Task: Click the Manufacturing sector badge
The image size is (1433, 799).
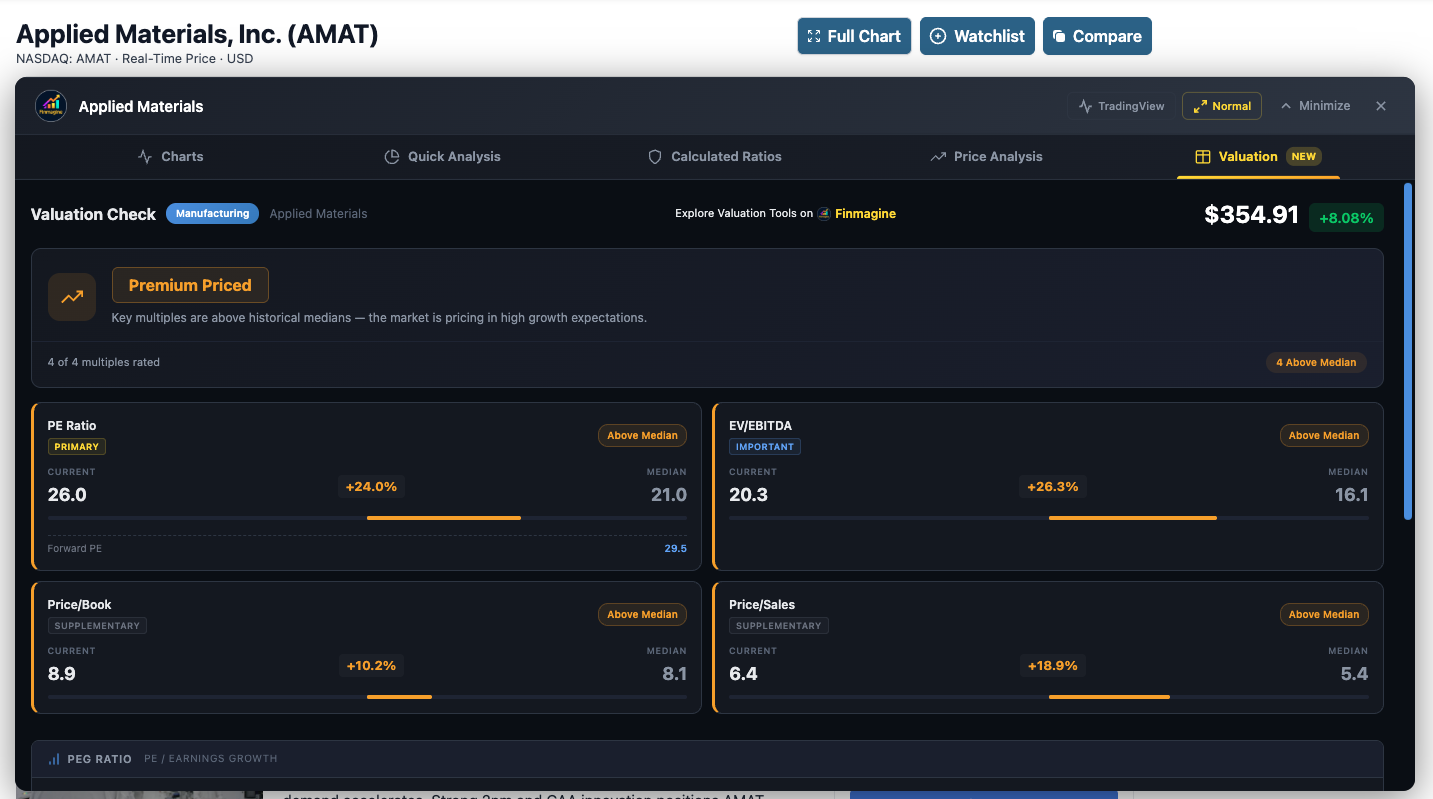Action: pyautogui.click(x=212, y=213)
